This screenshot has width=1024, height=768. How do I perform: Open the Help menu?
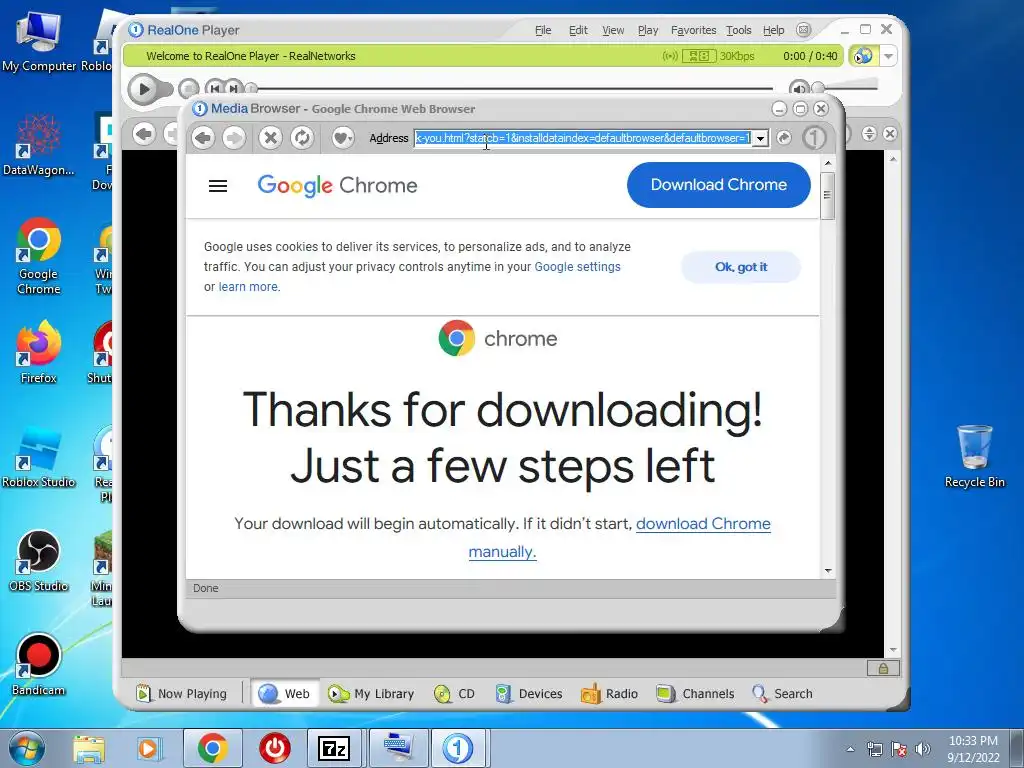point(773,30)
